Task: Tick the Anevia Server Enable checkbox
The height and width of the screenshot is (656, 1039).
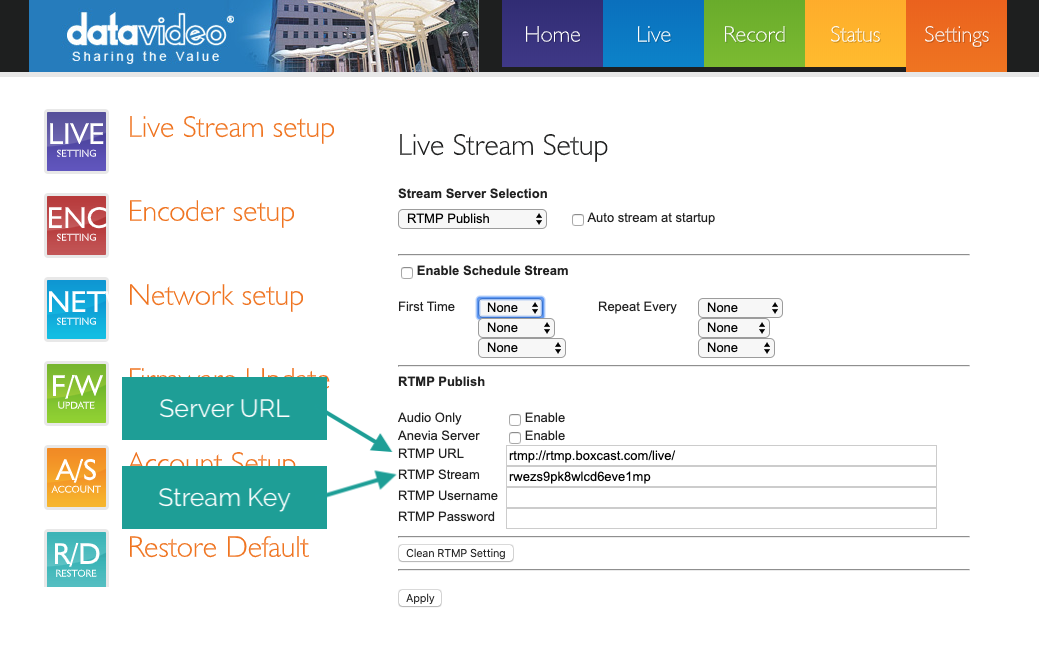Action: click(515, 437)
